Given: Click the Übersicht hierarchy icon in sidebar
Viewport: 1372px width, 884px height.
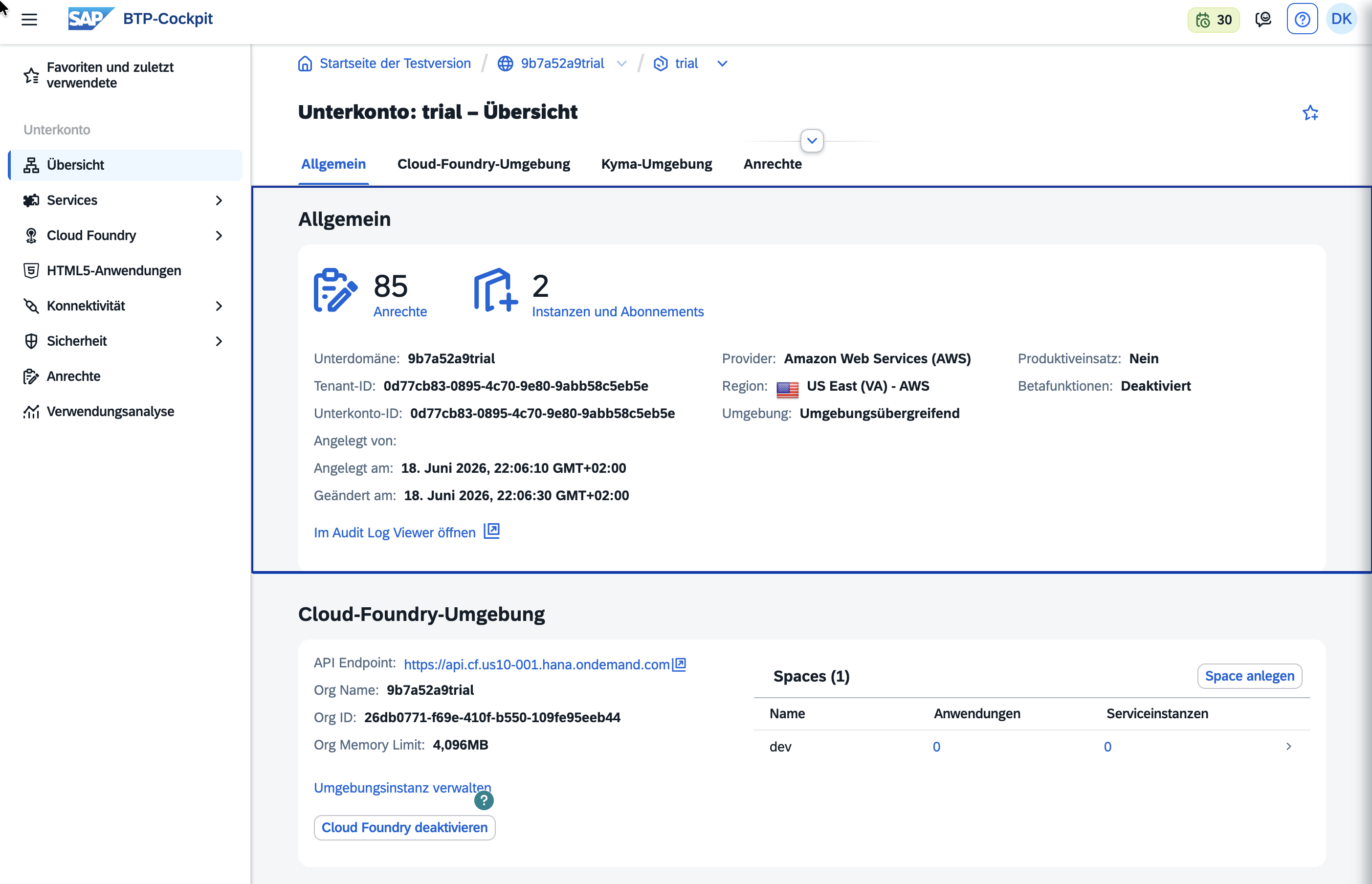Looking at the screenshot, I should (31, 165).
